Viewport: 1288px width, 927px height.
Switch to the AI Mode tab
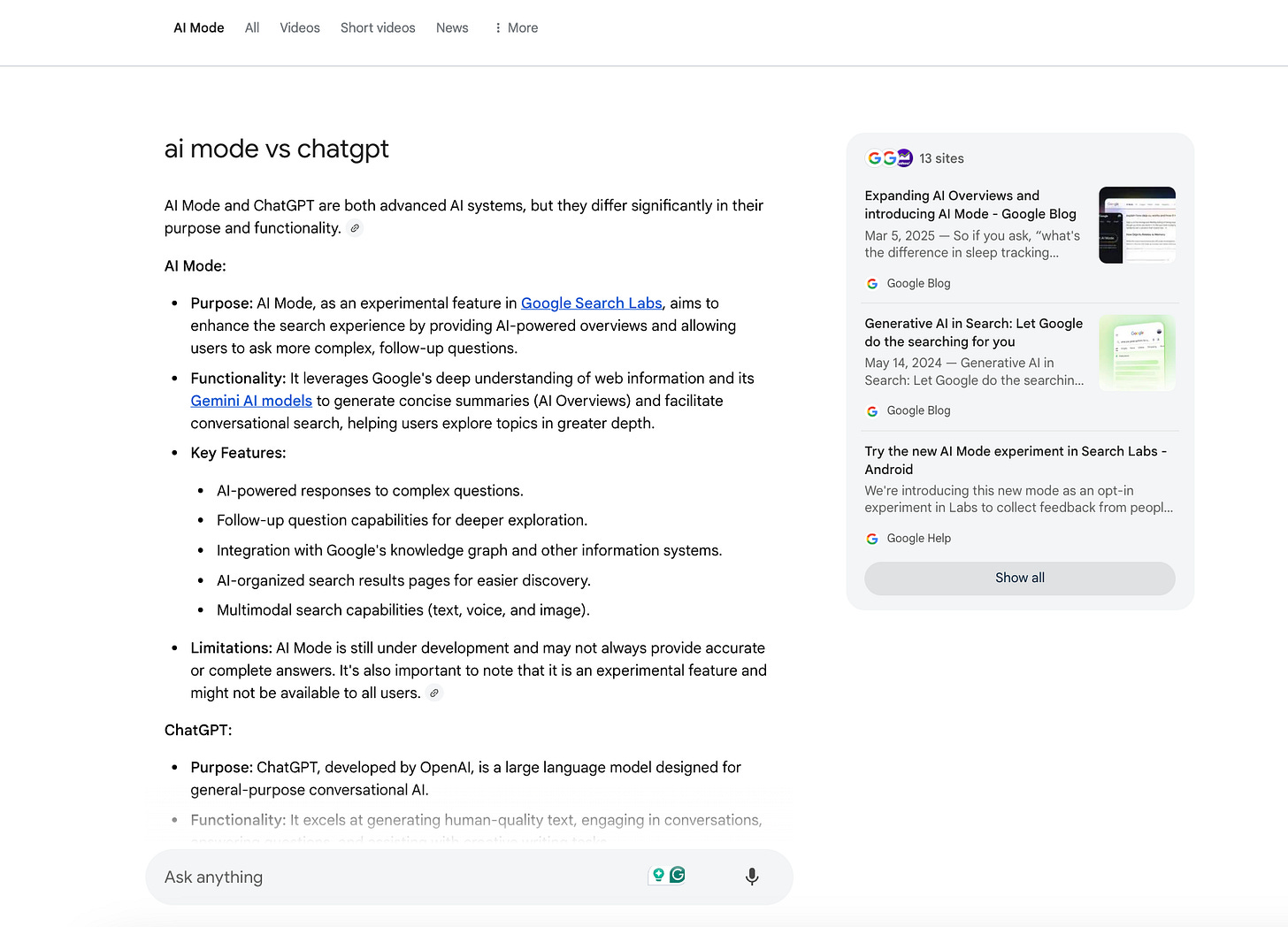click(x=199, y=28)
